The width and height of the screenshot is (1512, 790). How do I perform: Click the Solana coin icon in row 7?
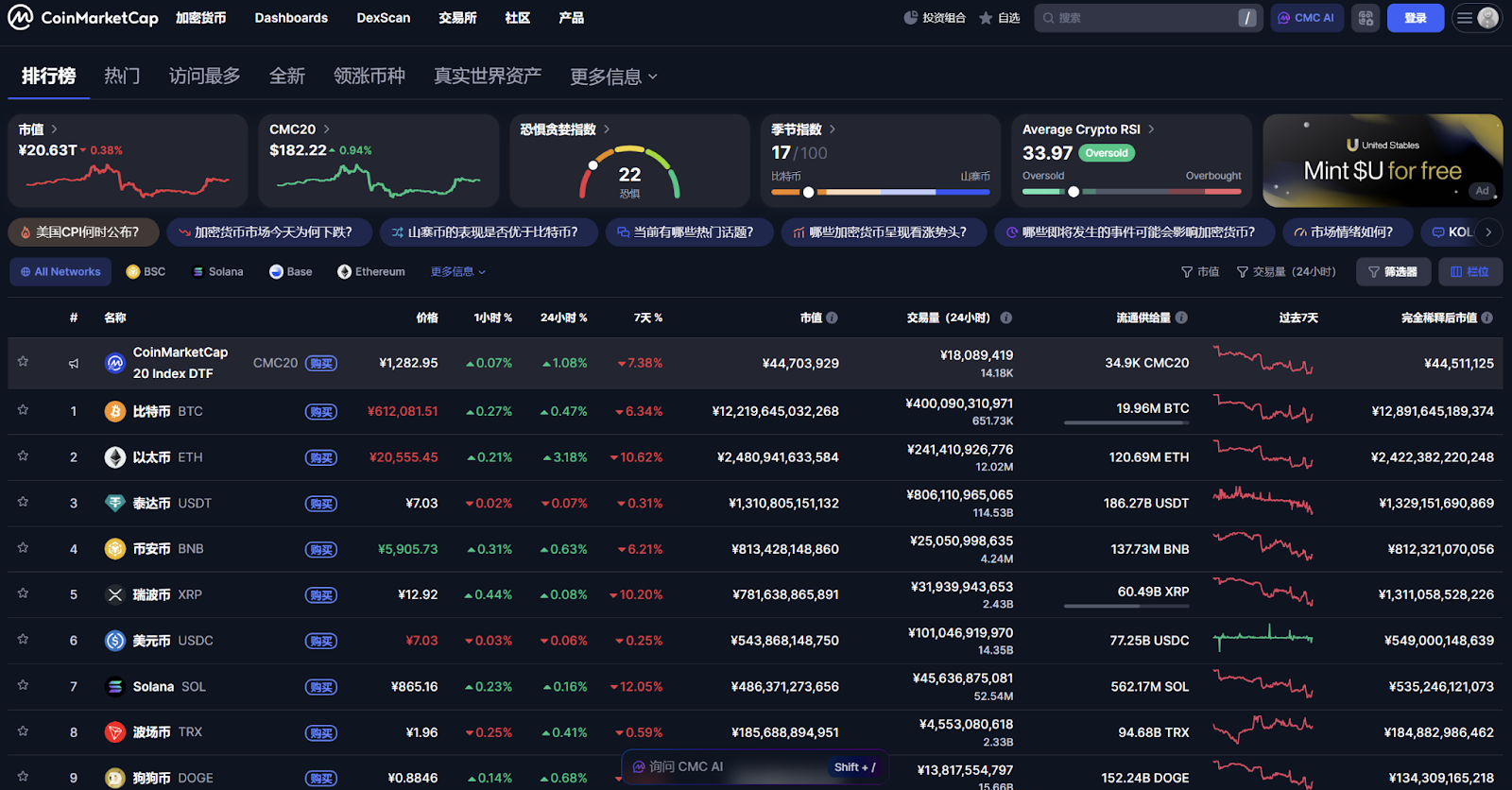pos(115,687)
